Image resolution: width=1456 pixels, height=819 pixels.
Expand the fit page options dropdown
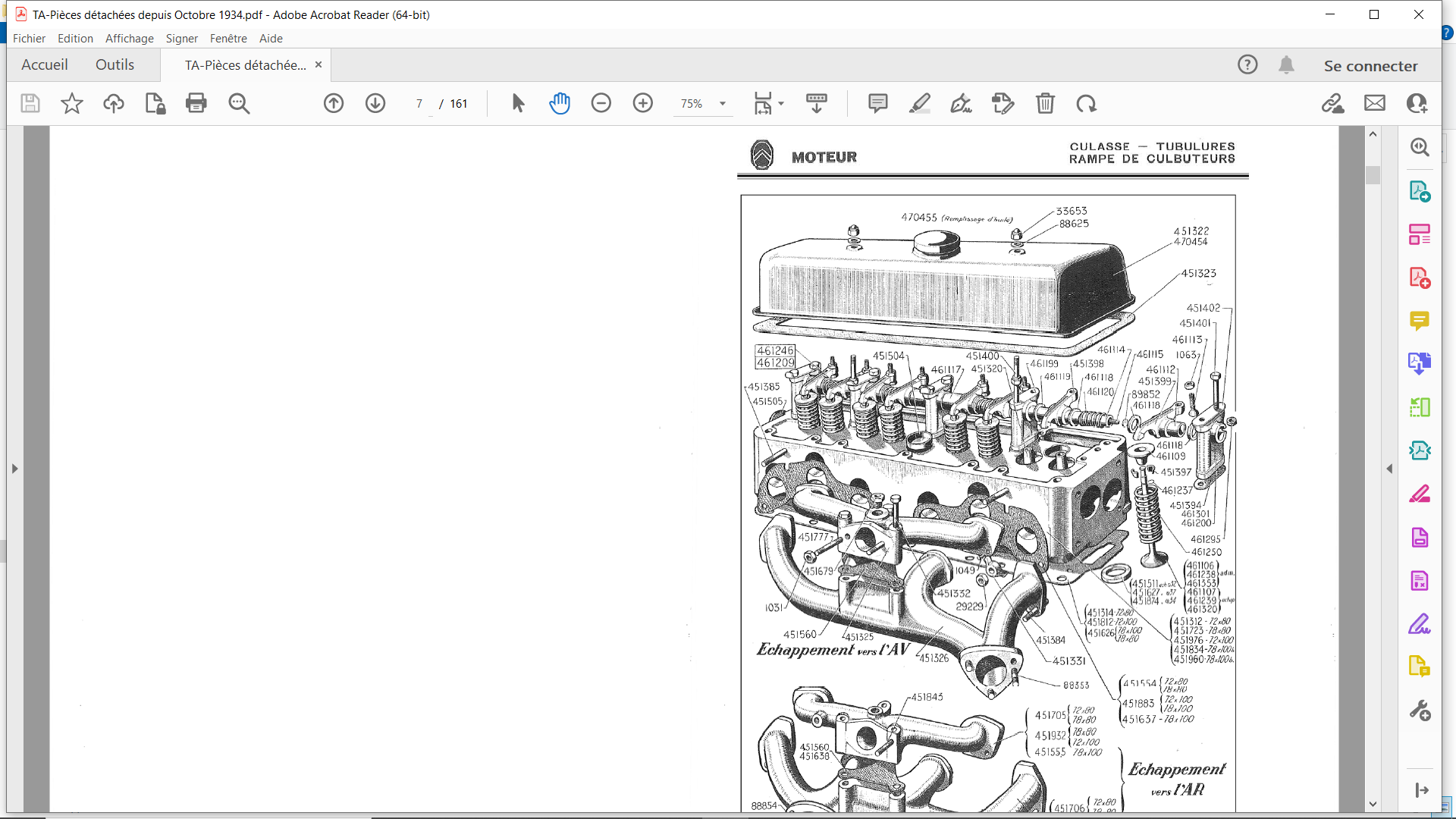[x=781, y=104]
